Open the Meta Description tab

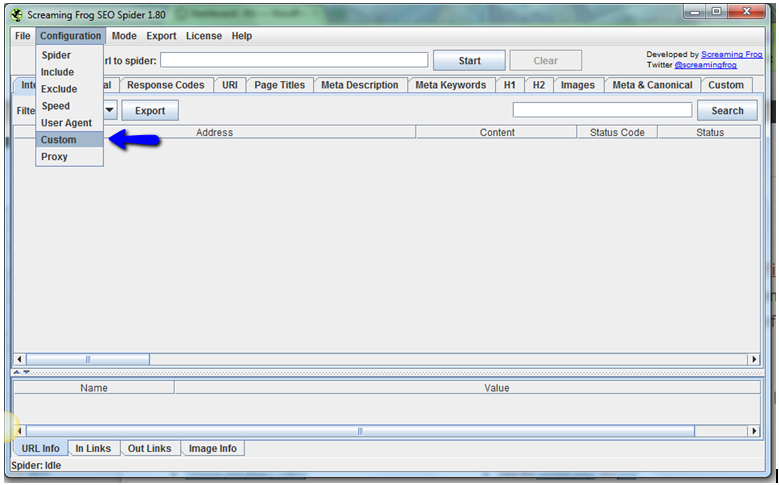359,85
